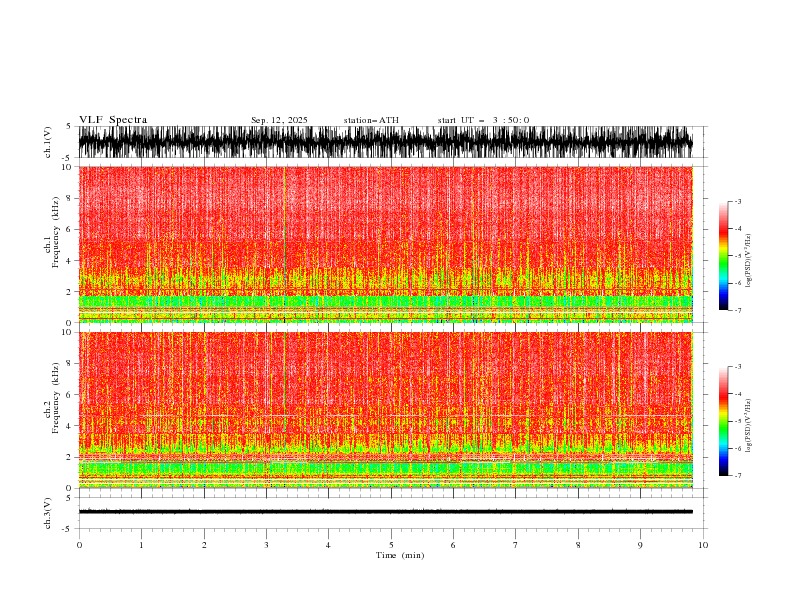The height and width of the screenshot is (612, 792).
Task: Click the upper PSD color scale bar
Action: click(724, 256)
